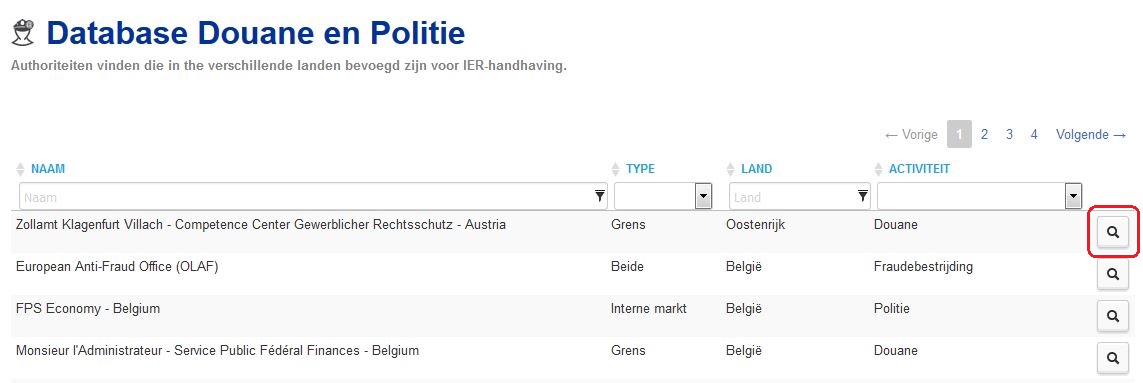View details of European Anti-Fraud Office (OLAF)
1143x383 pixels.
[1112, 274]
